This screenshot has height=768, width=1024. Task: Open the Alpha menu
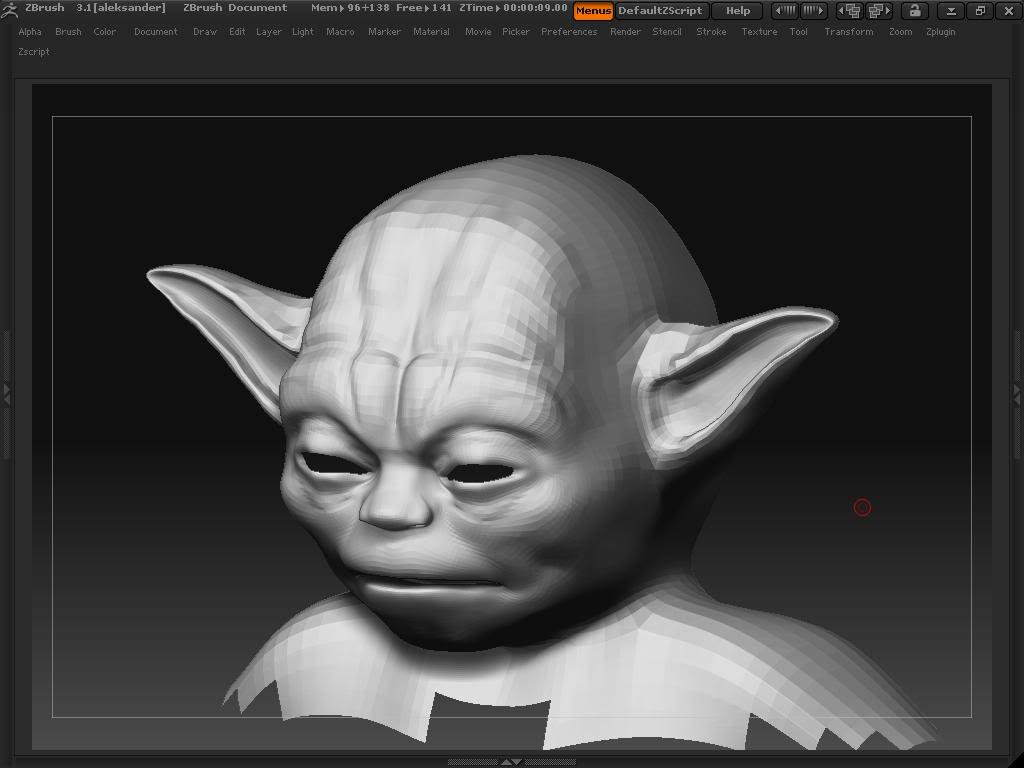30,31
